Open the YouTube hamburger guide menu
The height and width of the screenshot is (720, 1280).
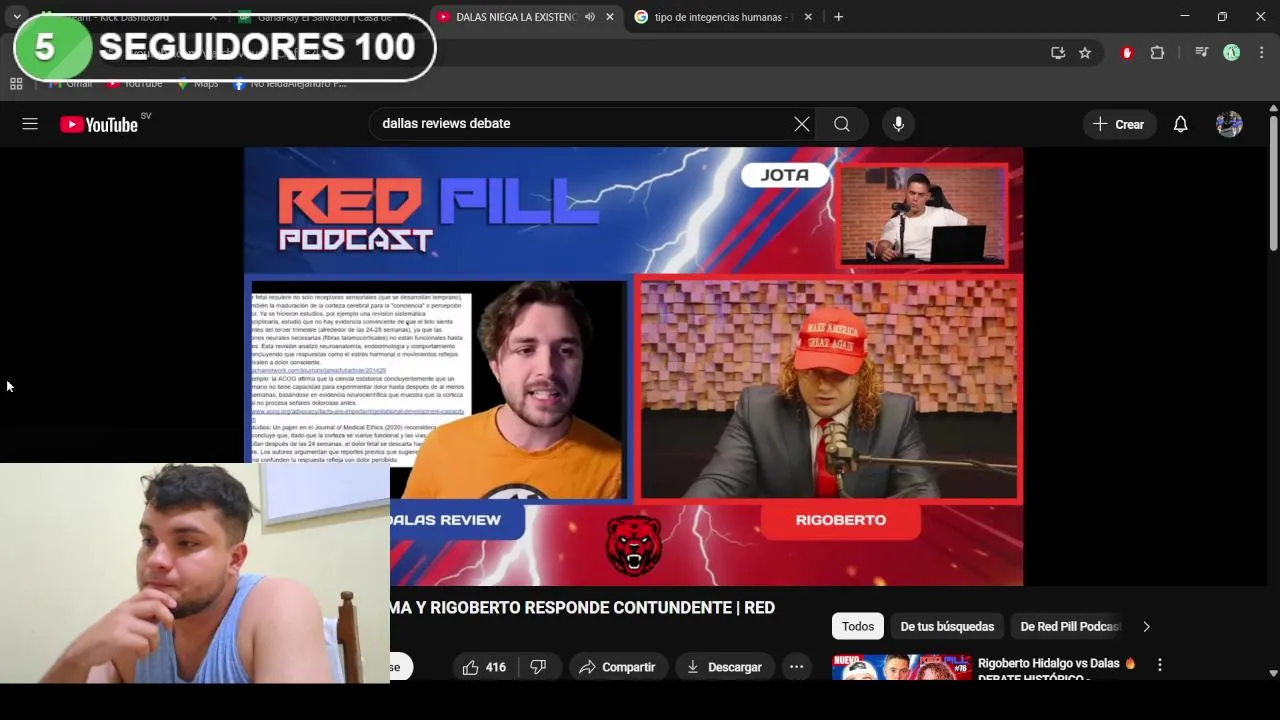[30, 124]
